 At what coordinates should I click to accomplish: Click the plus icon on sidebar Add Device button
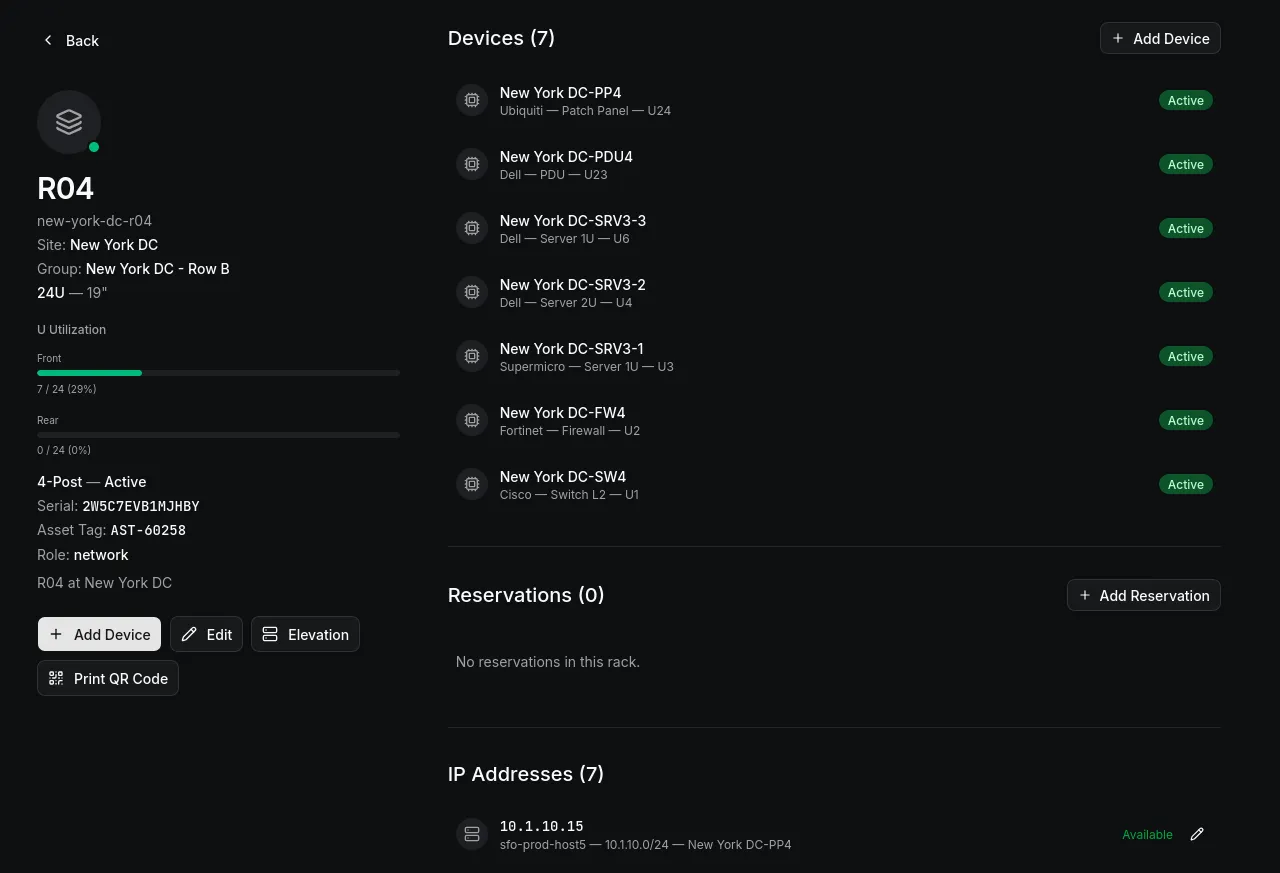[x=56, y=634]
